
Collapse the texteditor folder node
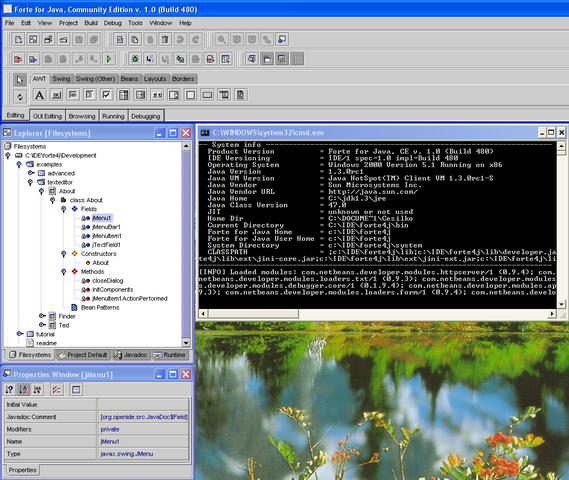click(30, 182)
